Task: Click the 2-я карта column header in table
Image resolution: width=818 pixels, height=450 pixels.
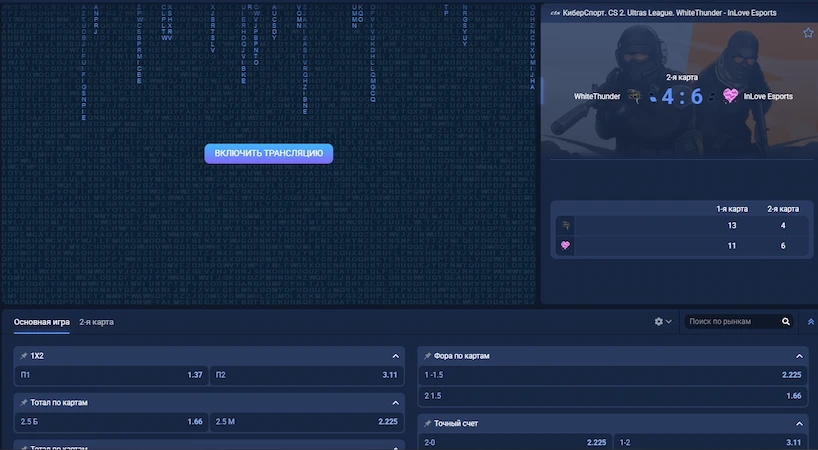Action: click(x=783, y=209)
